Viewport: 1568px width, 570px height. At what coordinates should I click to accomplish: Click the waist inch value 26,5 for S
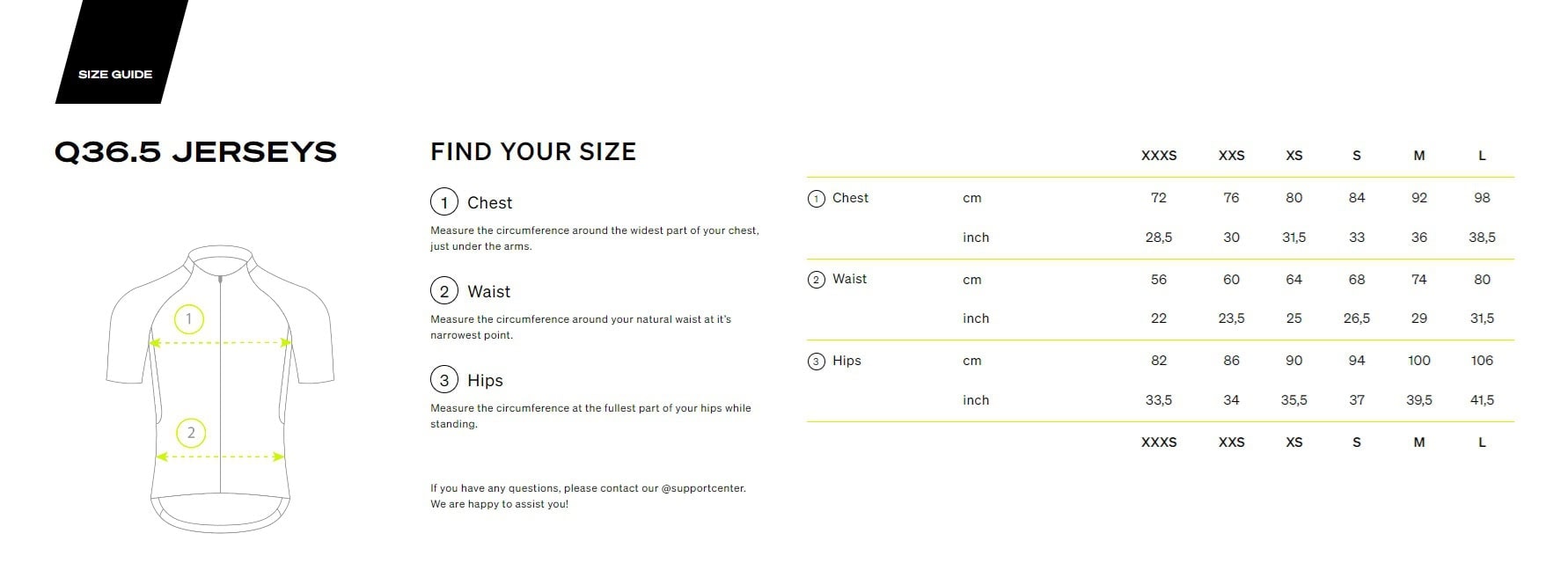tap(1356, 318)
